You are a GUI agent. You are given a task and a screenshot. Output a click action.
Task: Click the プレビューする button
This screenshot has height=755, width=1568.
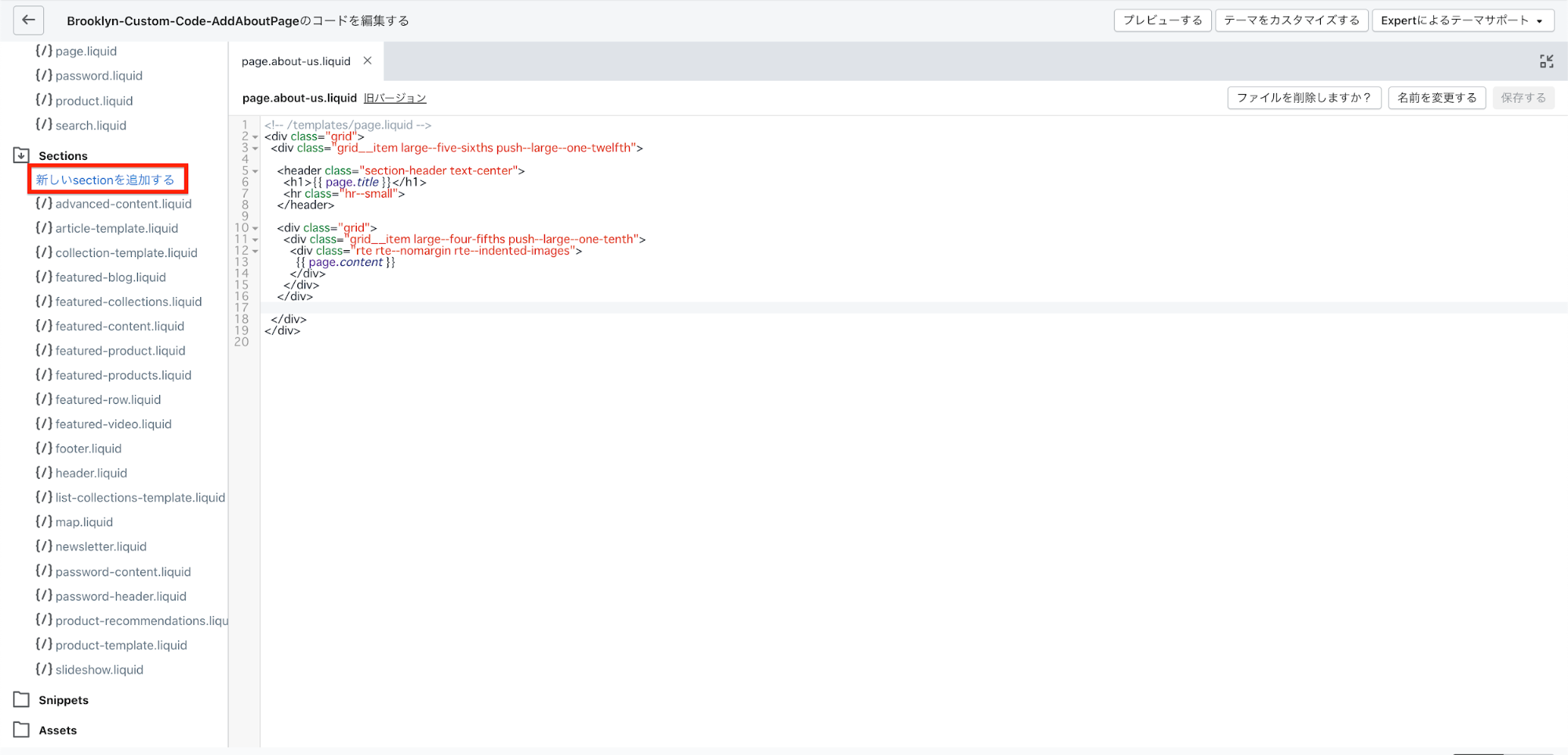1162,20
